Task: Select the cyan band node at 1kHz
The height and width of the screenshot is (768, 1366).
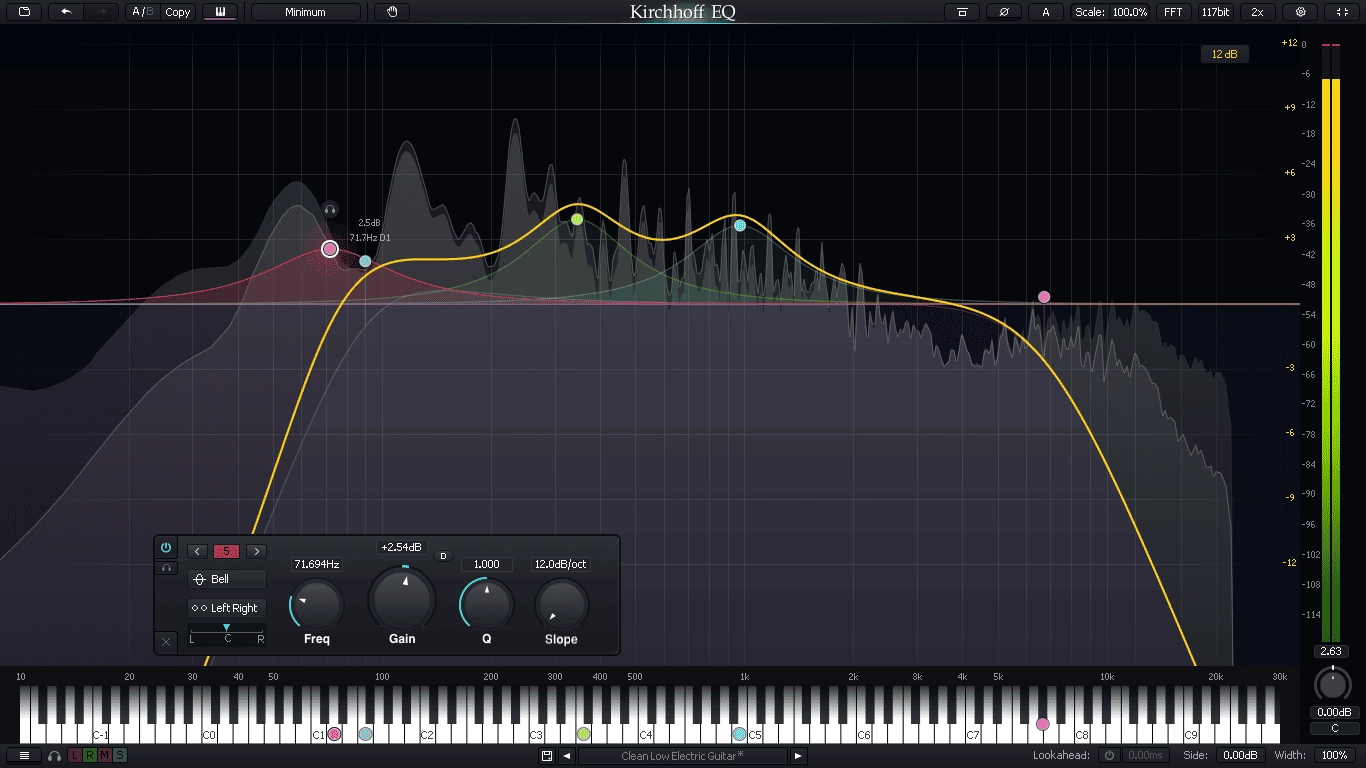Action: 740,225
